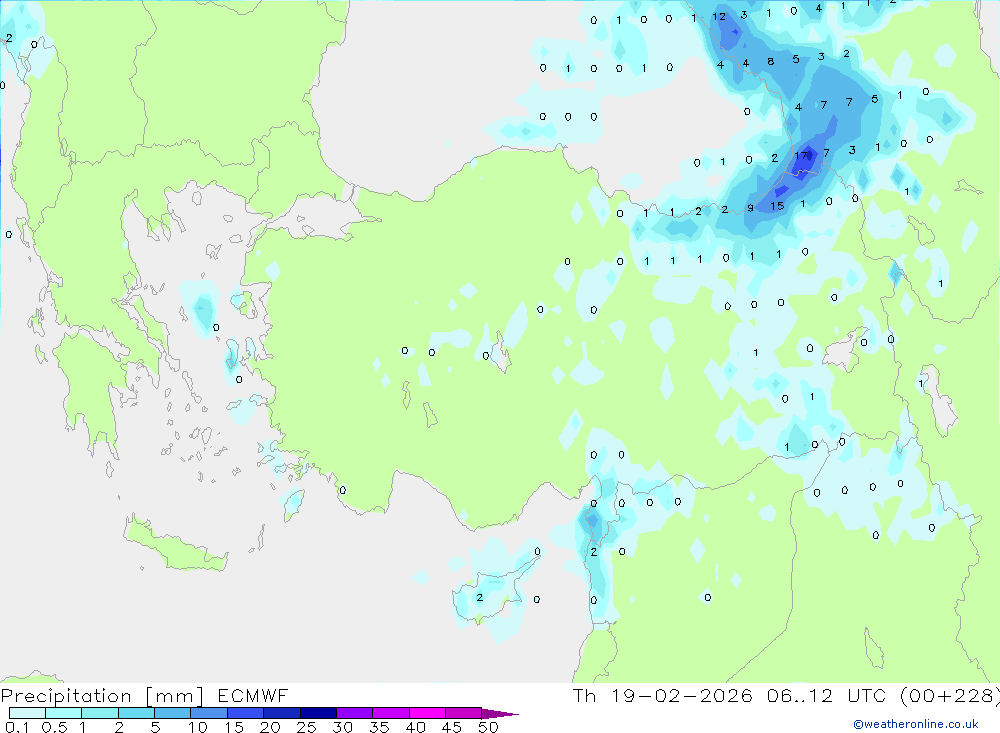This screenshot has height=733, width=1000.
Task: Select legend swatch between 45 and 50
Action: pos(464,713)
